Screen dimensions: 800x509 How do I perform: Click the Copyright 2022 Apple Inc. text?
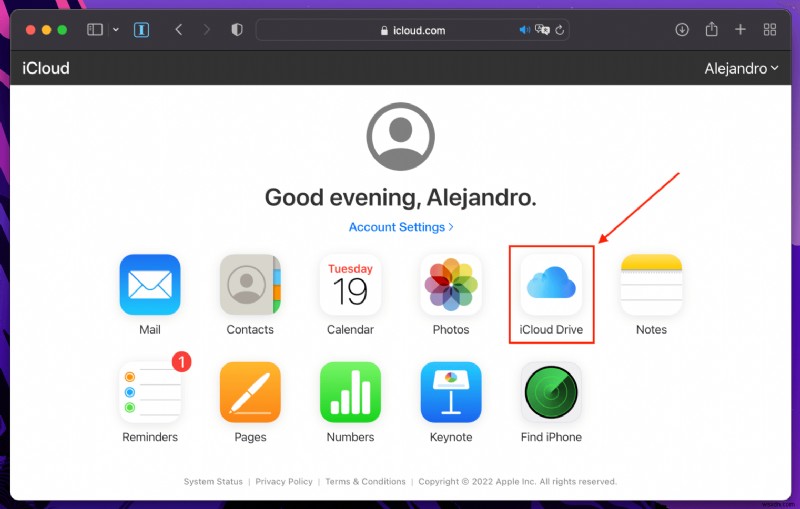tap(517, 481)
